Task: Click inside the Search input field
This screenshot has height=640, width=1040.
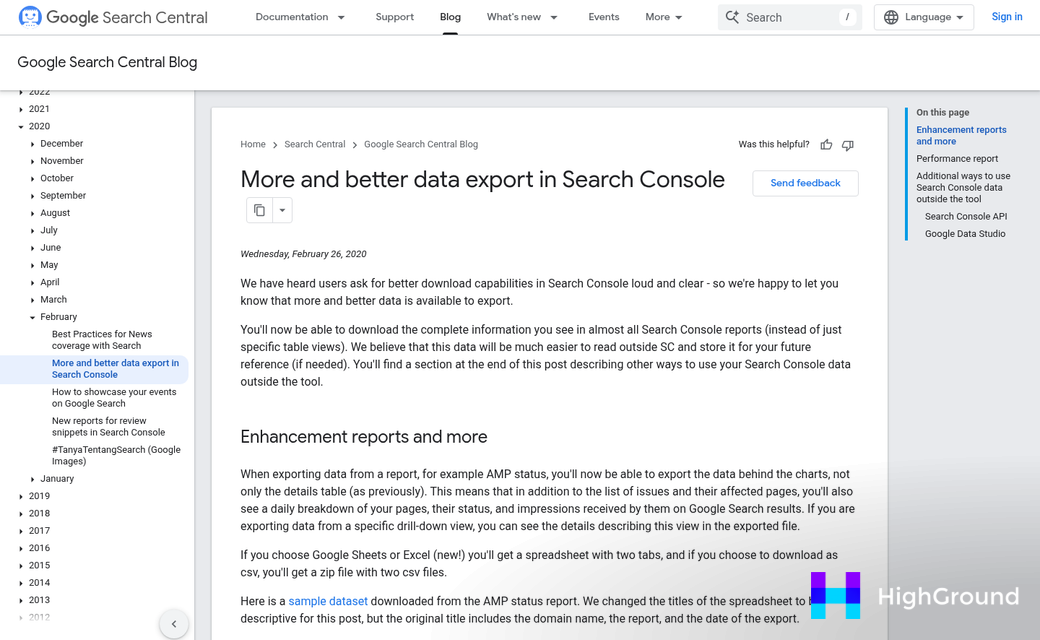Action: 780,17
